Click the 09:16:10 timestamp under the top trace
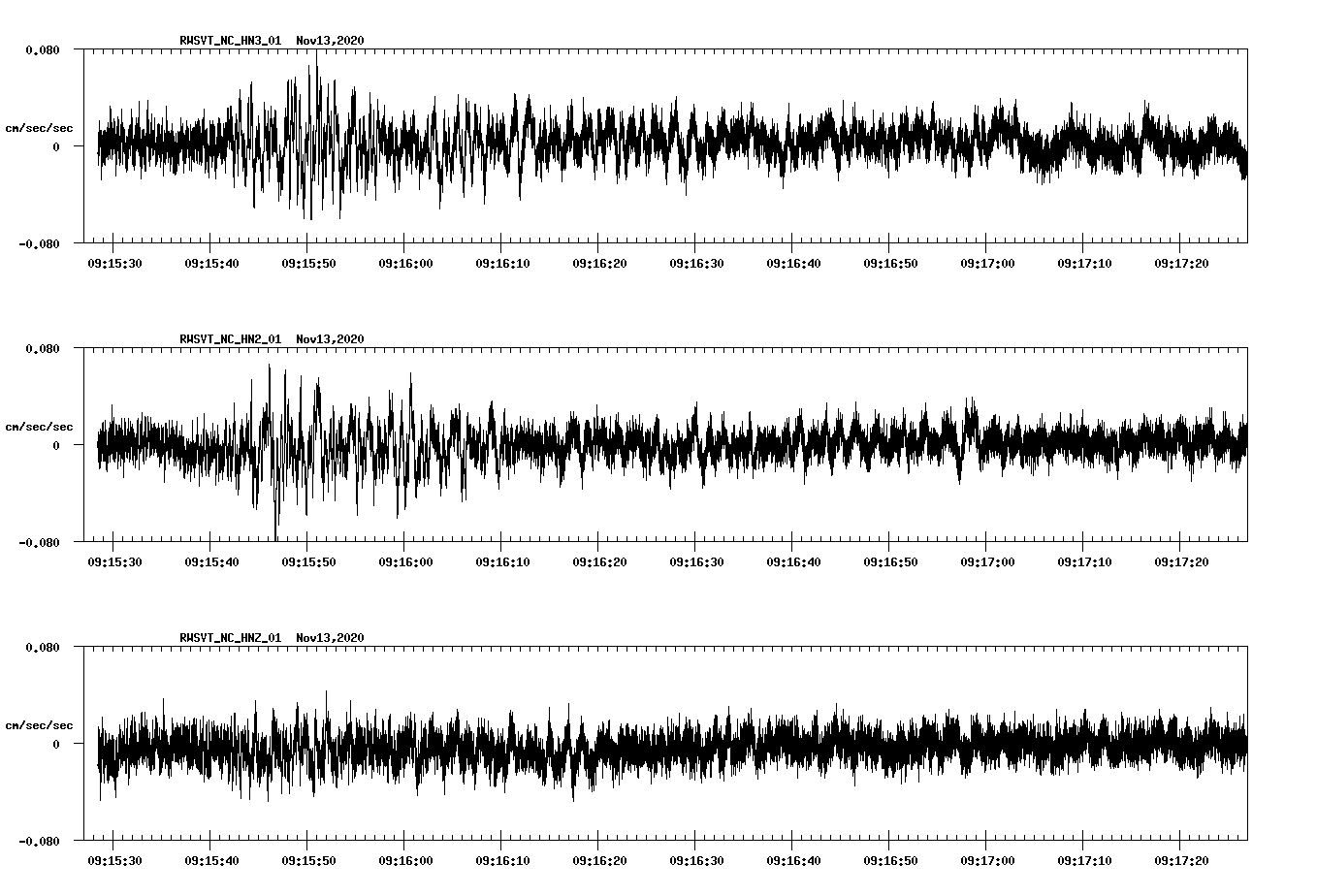This screenshot has width=1317, height=896. point(502,261)
